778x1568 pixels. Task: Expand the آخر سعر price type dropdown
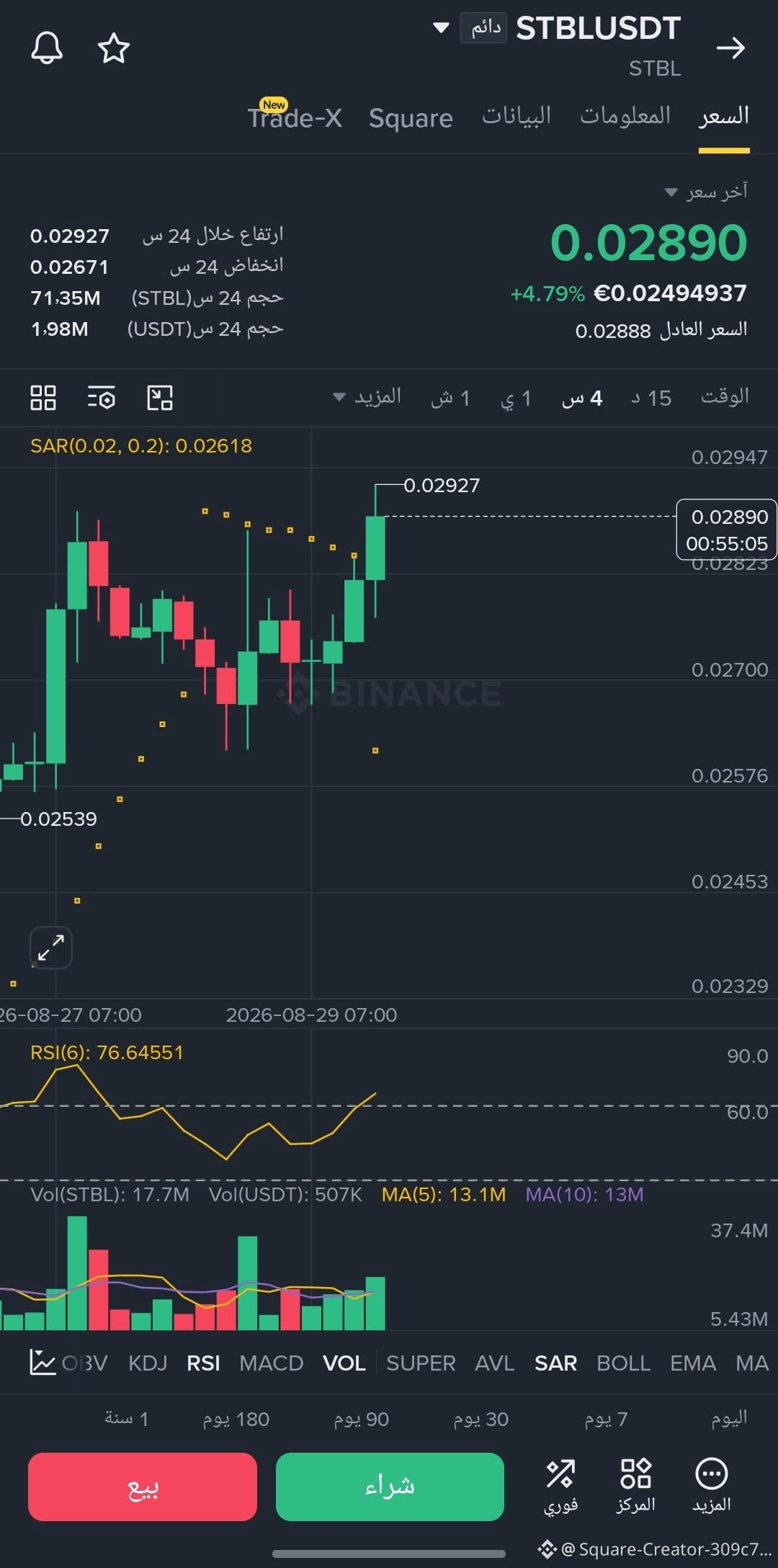706,192
